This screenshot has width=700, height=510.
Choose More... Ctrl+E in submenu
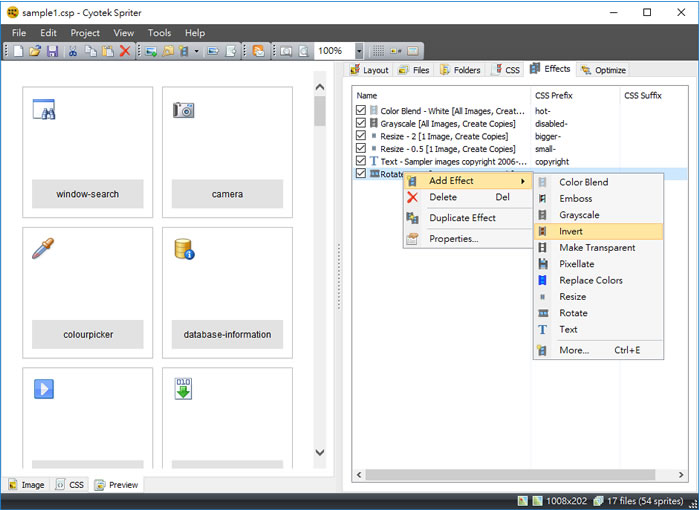[598, 350]
